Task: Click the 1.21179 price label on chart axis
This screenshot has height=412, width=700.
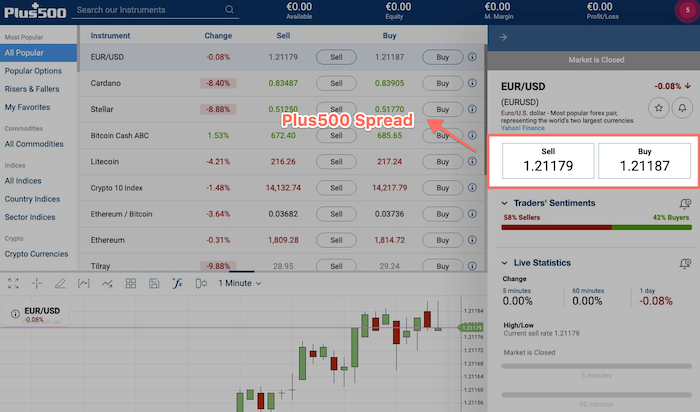Action: (x=471, y=328)
